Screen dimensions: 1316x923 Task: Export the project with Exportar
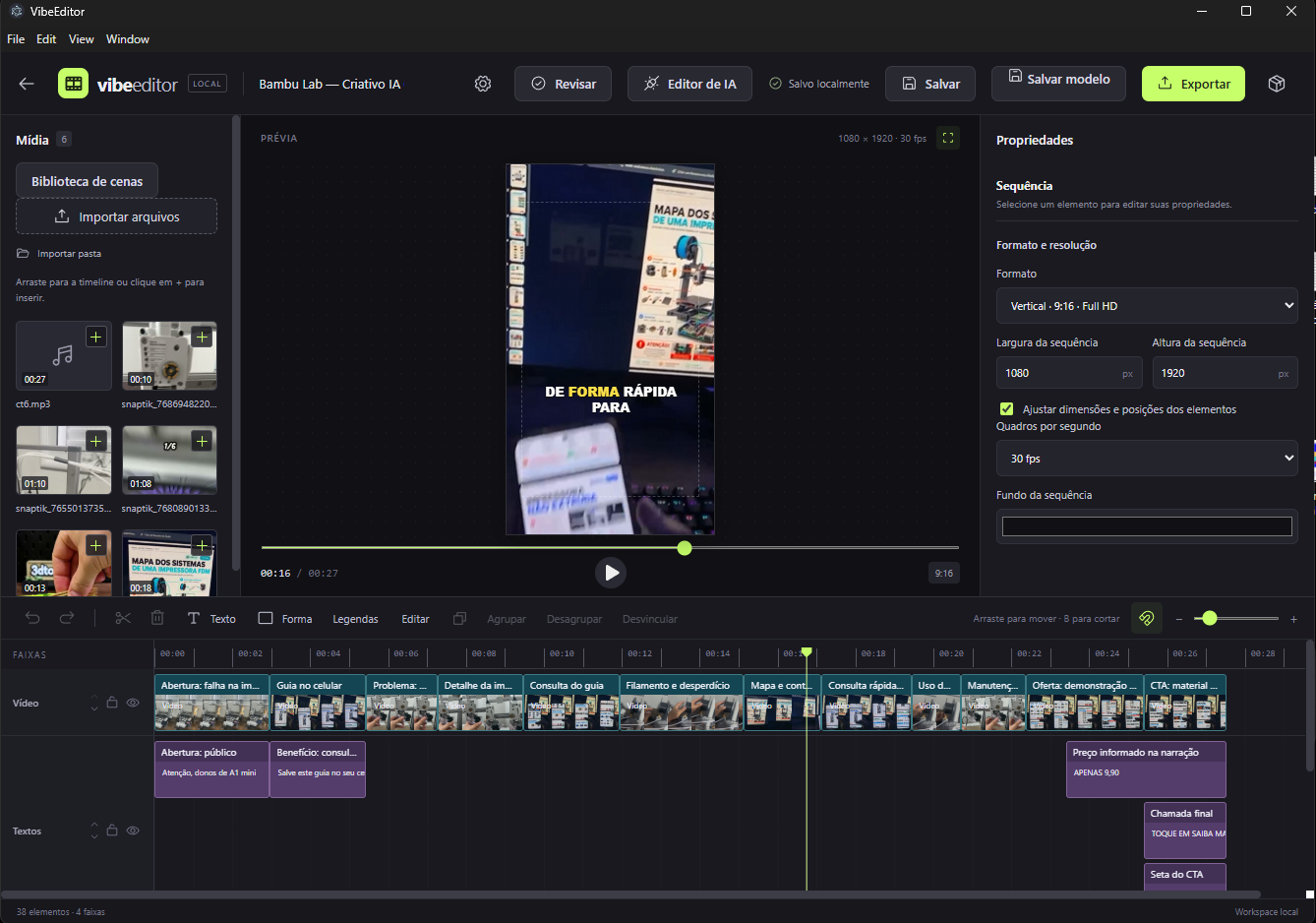1193,84
